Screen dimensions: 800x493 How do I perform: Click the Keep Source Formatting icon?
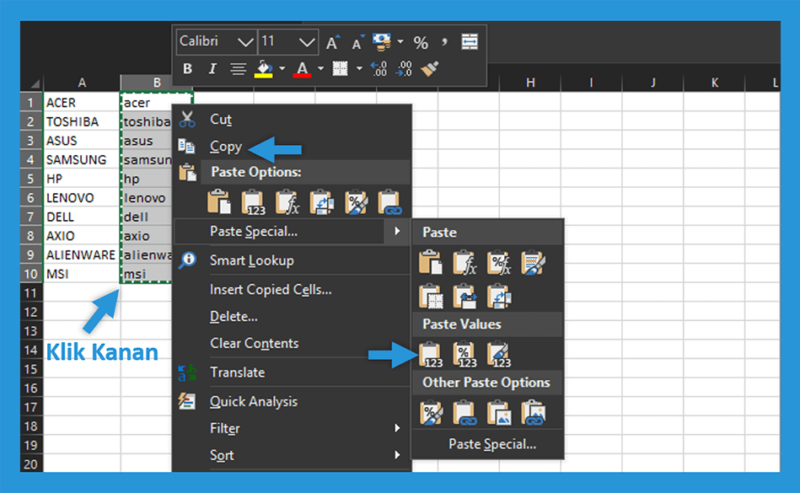tap(533, 263)
